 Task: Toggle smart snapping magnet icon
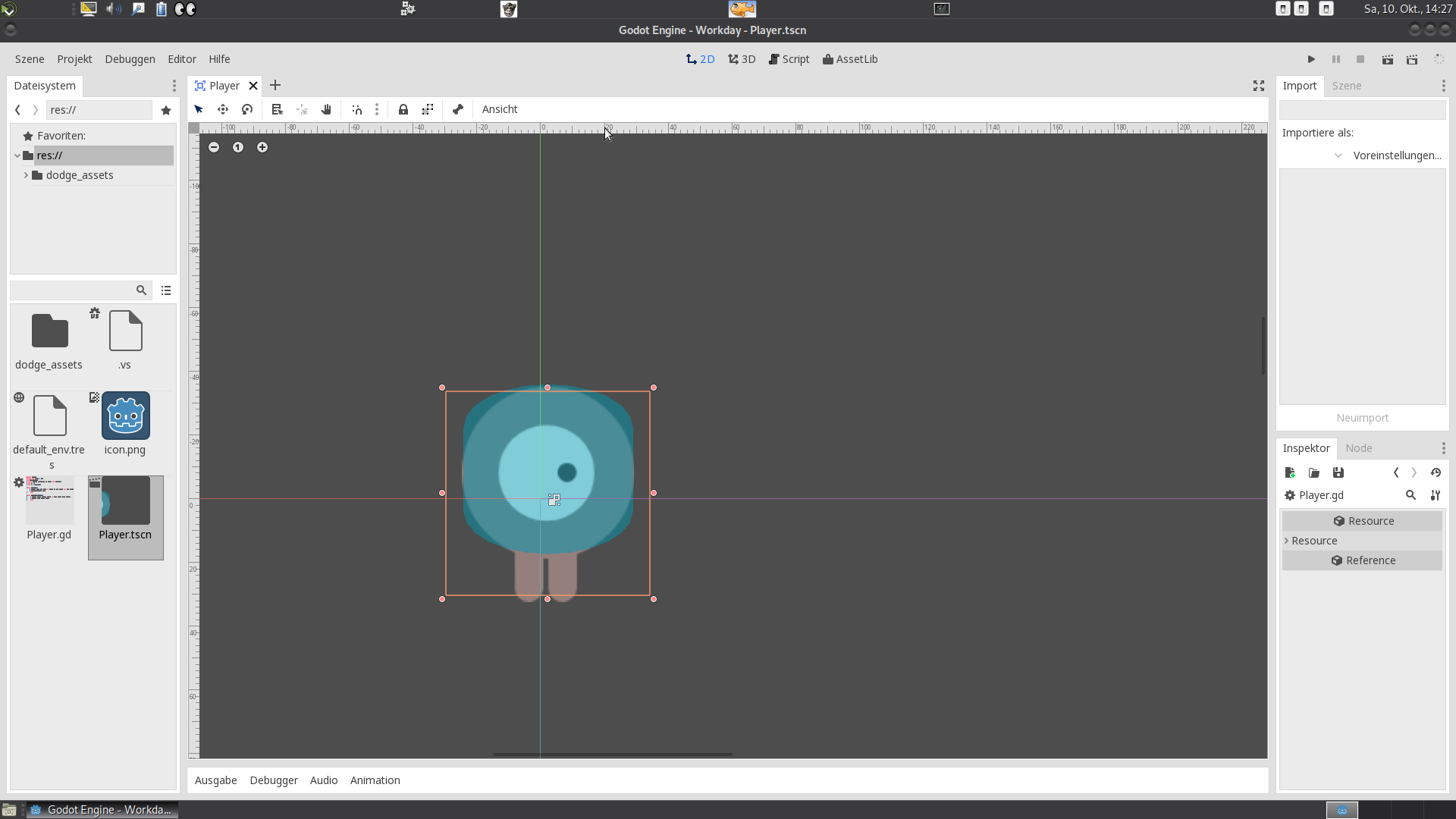tap(357, 109)
